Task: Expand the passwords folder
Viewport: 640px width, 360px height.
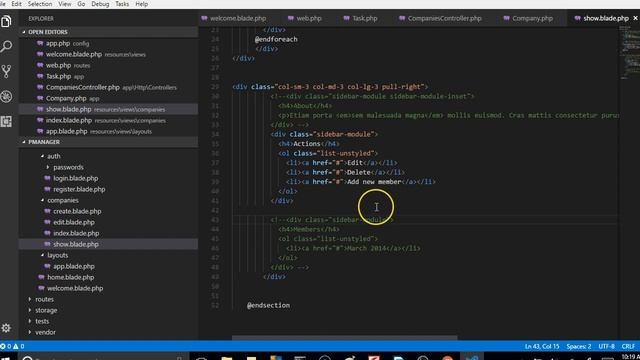Action: click(x=109, y=167)
